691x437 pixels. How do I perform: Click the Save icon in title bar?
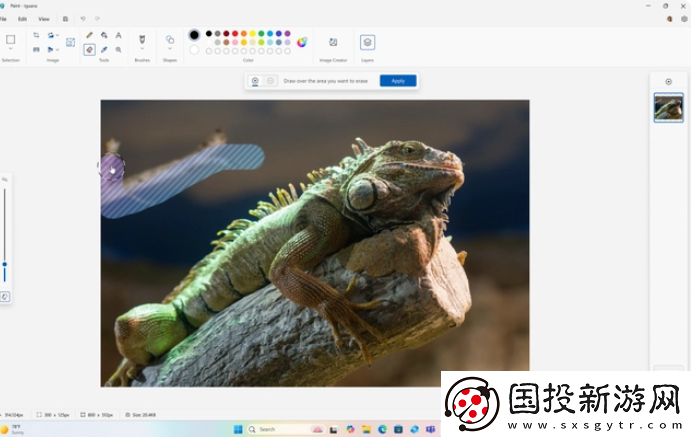point(65,19)
